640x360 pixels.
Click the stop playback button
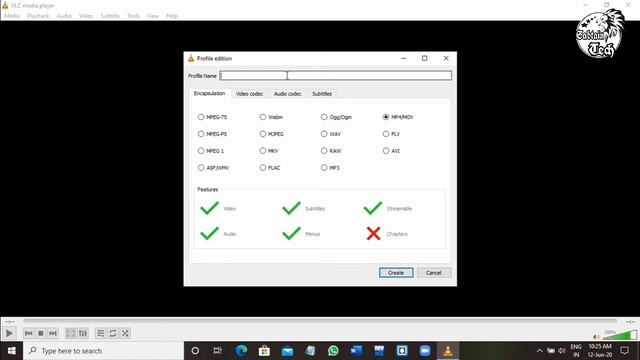40,333
